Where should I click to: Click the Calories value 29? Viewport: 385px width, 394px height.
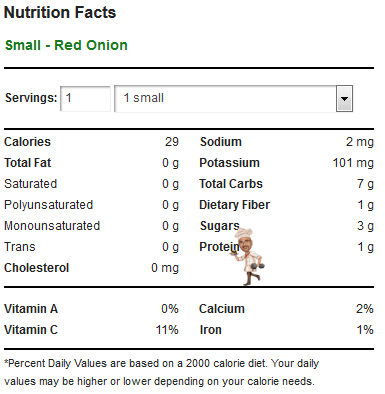(172, 142)
